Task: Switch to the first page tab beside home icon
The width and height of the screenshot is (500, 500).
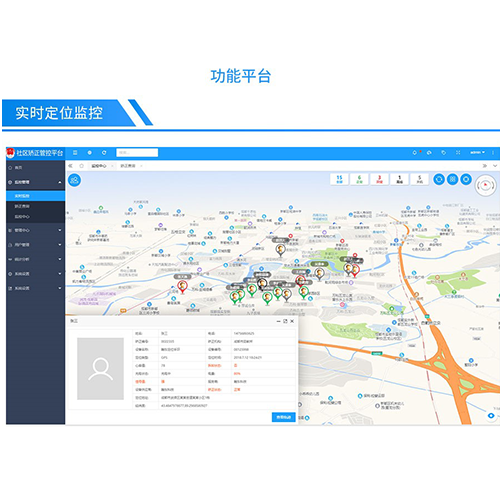Action: coord(99,166)
